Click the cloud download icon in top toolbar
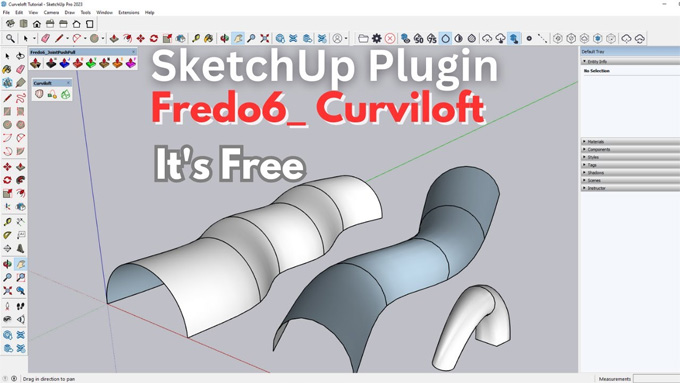The height and width of the screenshot is (383, 680). (500, 39)
